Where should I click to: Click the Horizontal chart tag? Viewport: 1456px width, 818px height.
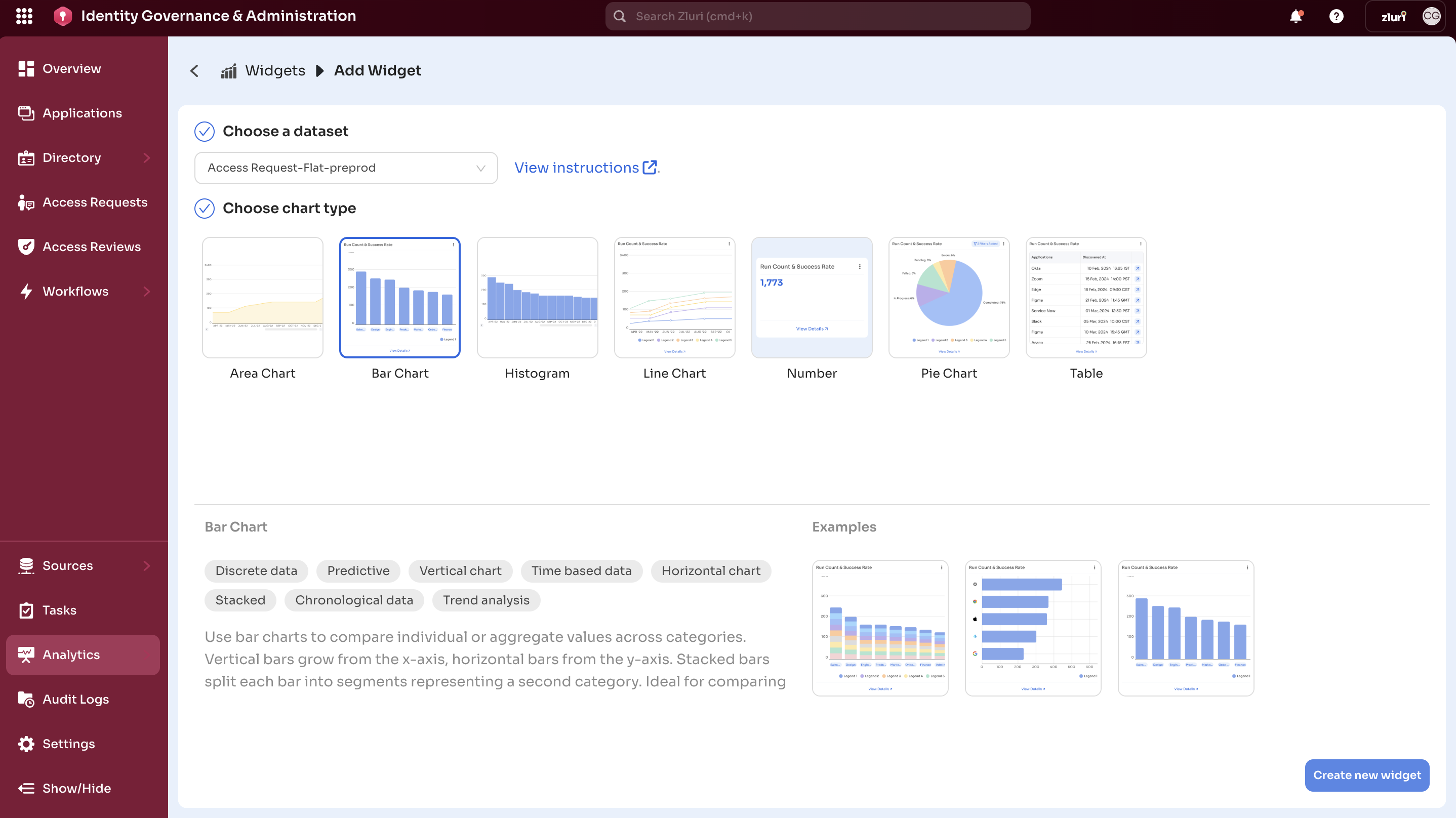[x=711, y=571]
